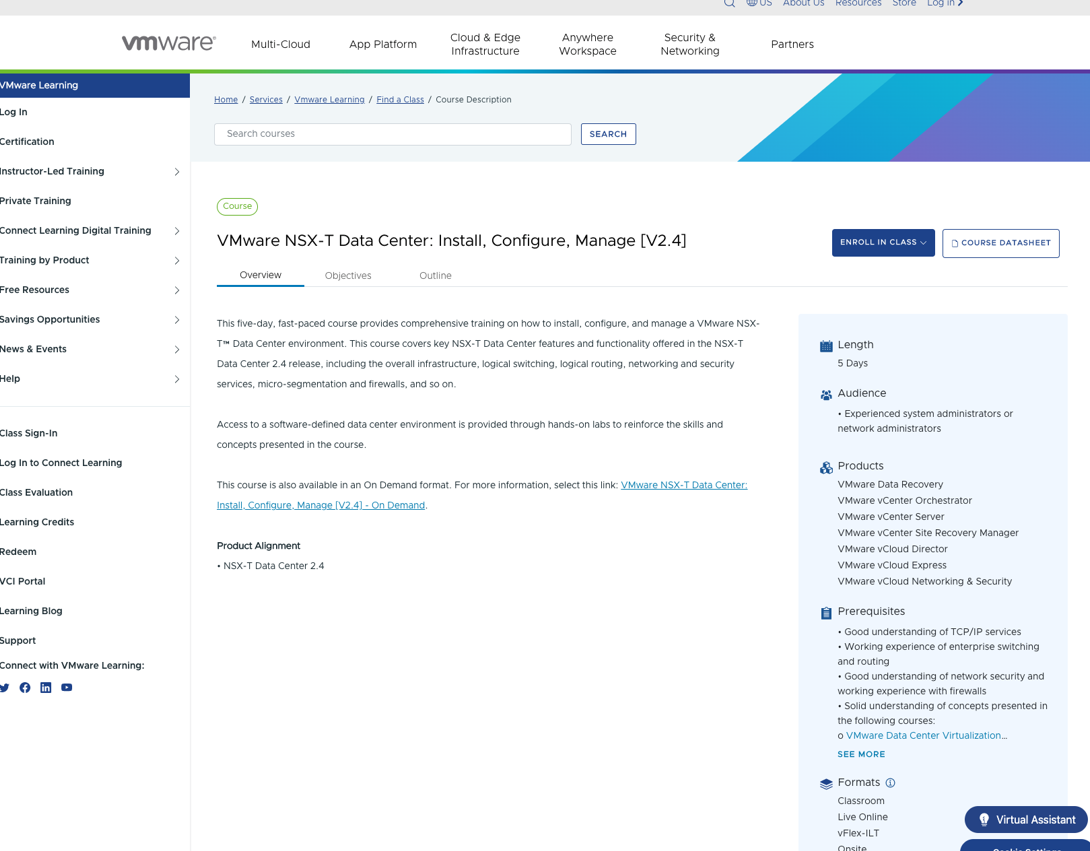Expand Free Resources submenu
Viewport: 1090px width, 851px height.
click(177, 290)
